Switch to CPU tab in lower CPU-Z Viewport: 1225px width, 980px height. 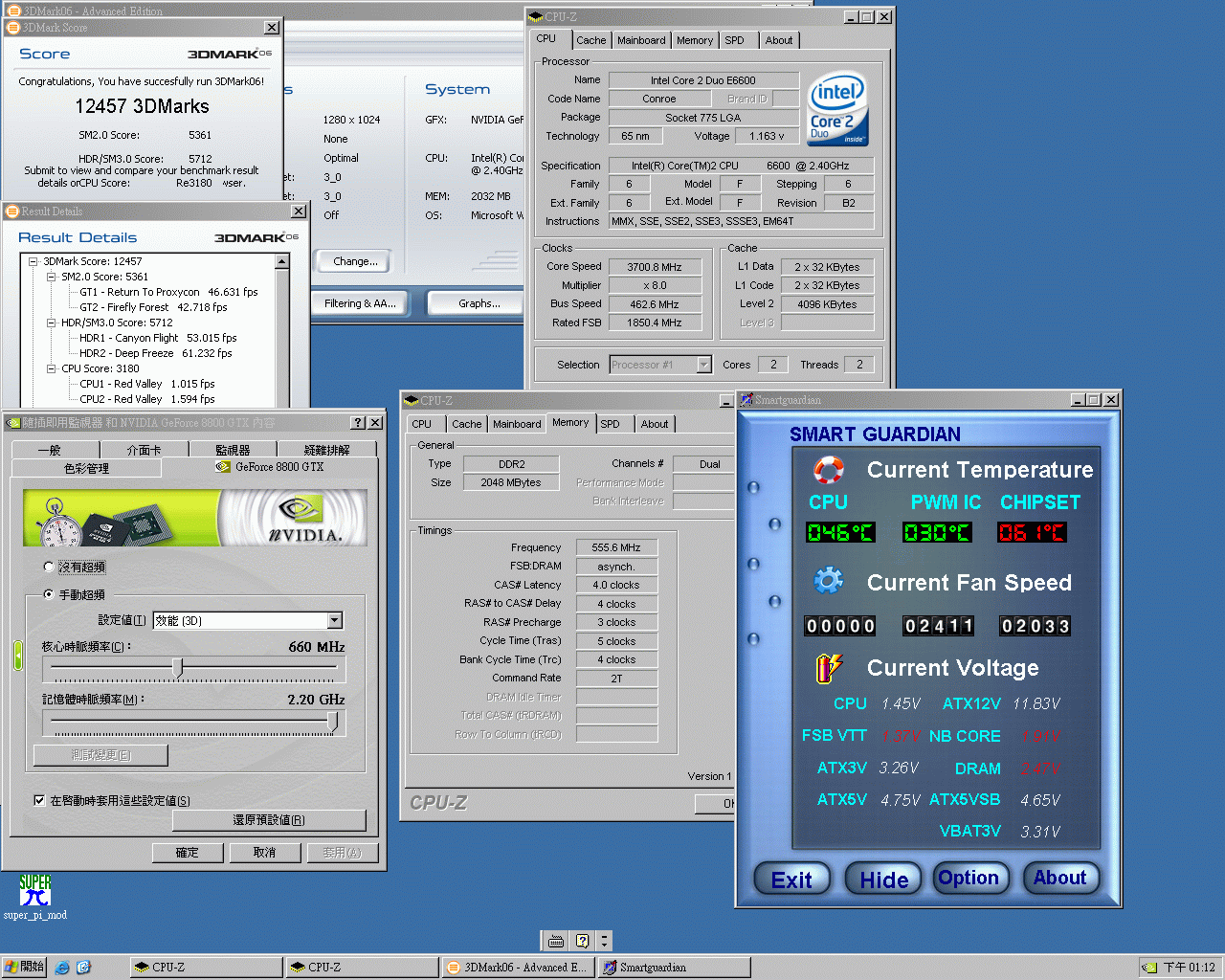pyautogui.click(x=422, y=424)
